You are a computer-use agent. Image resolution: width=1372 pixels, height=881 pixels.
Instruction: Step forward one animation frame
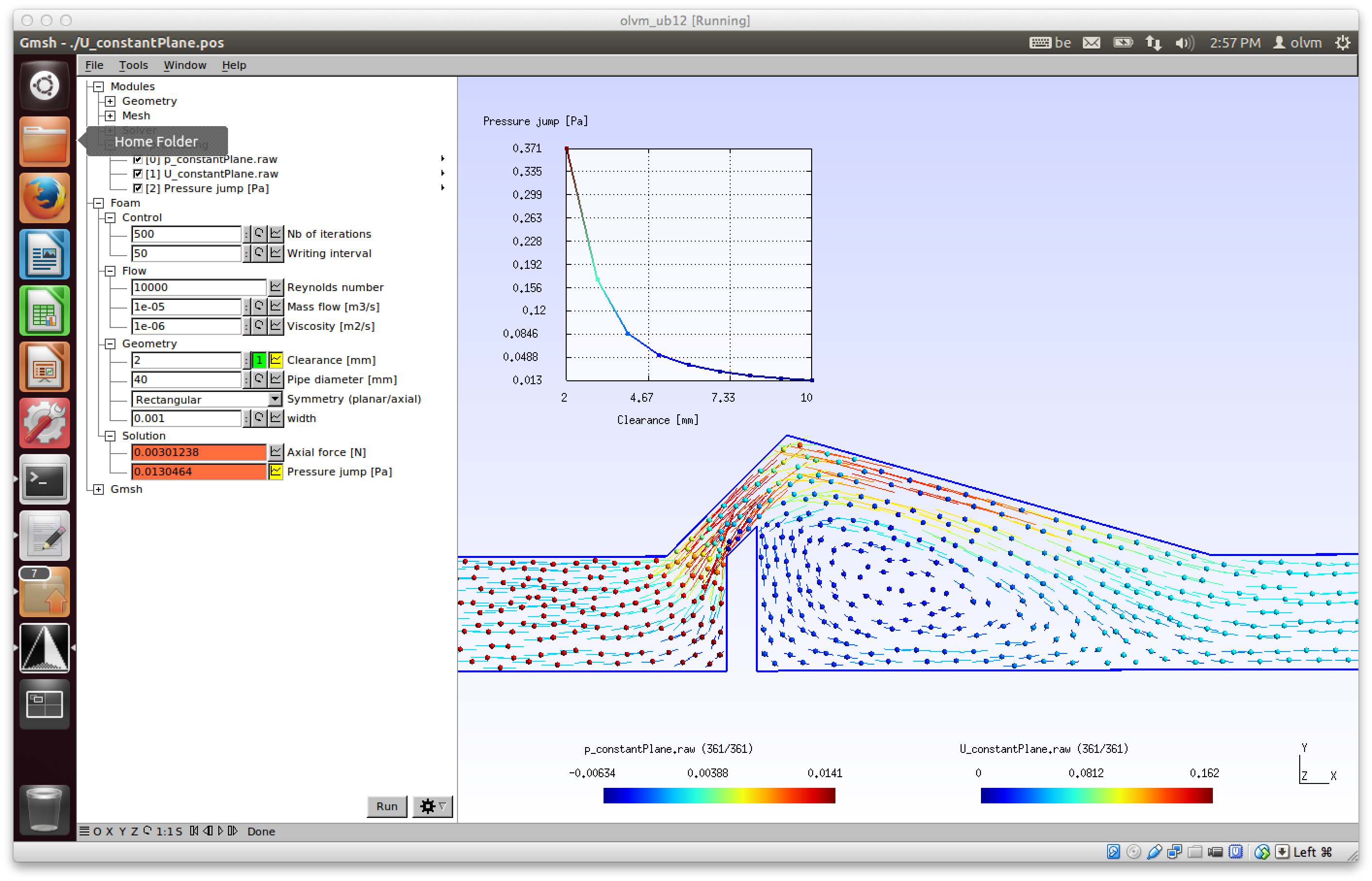[x=233, y=831]
